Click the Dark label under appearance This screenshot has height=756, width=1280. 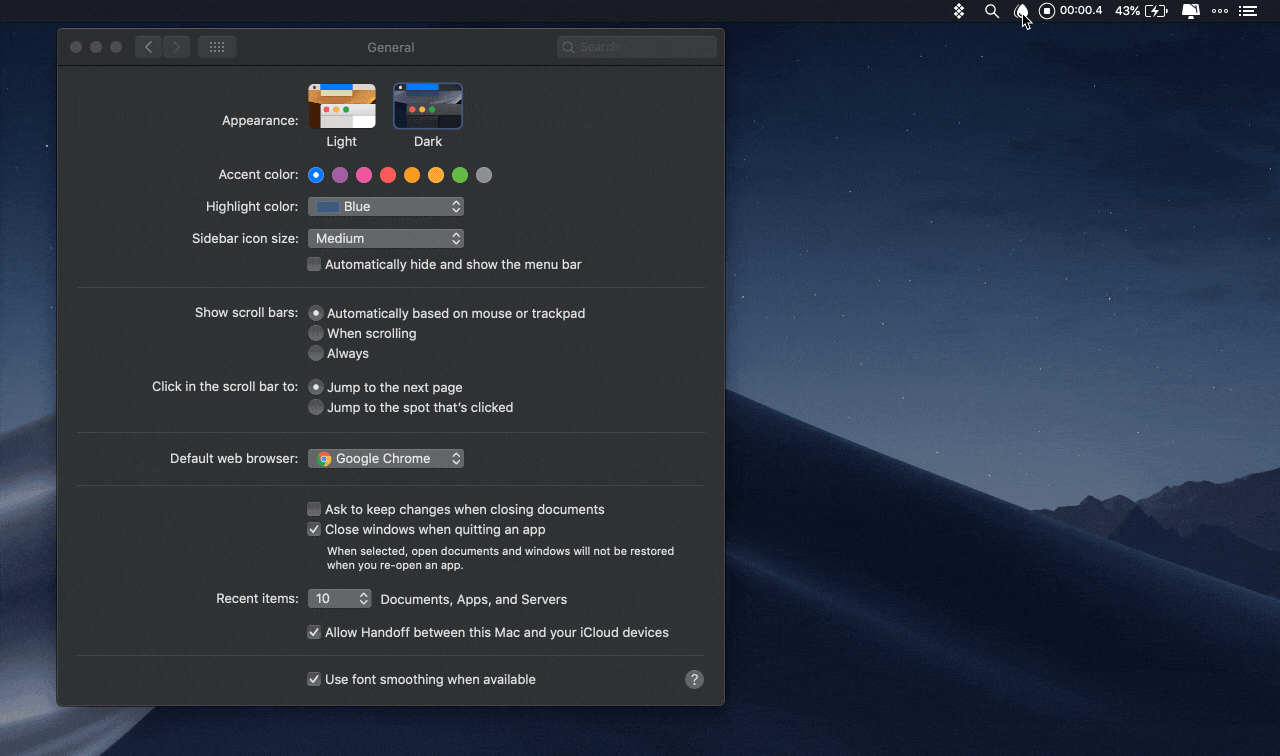(428, 142)
